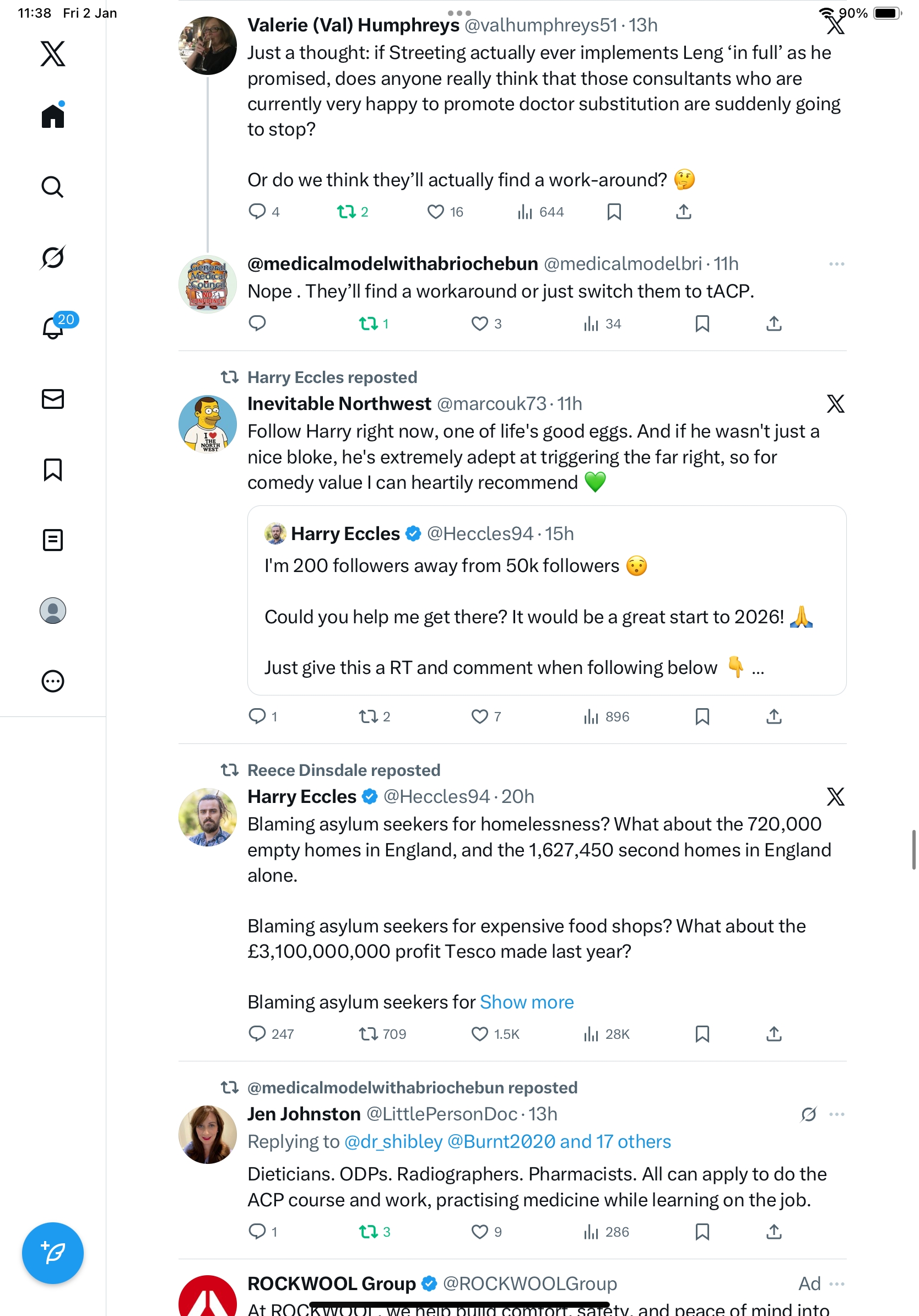Go to the Home tab
Image resolution: width=919 pixels, height=1316 pixels.
pos(53,116)
